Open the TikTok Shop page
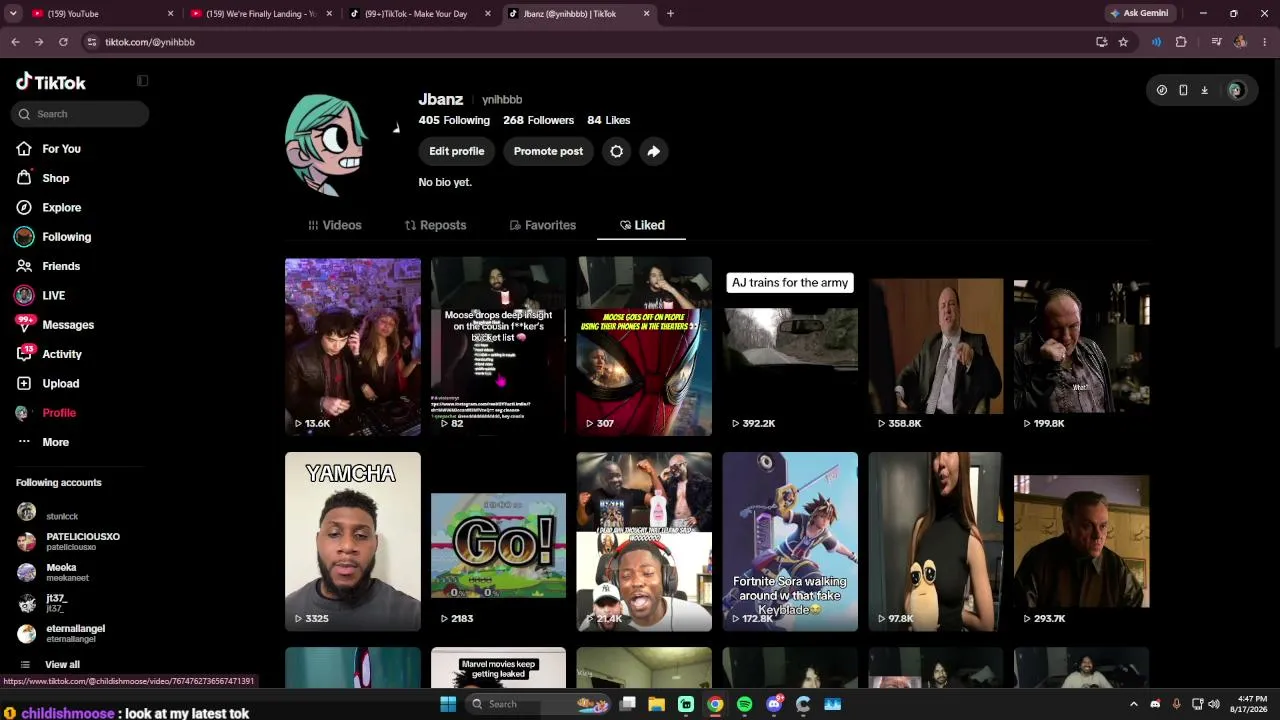 56,178
